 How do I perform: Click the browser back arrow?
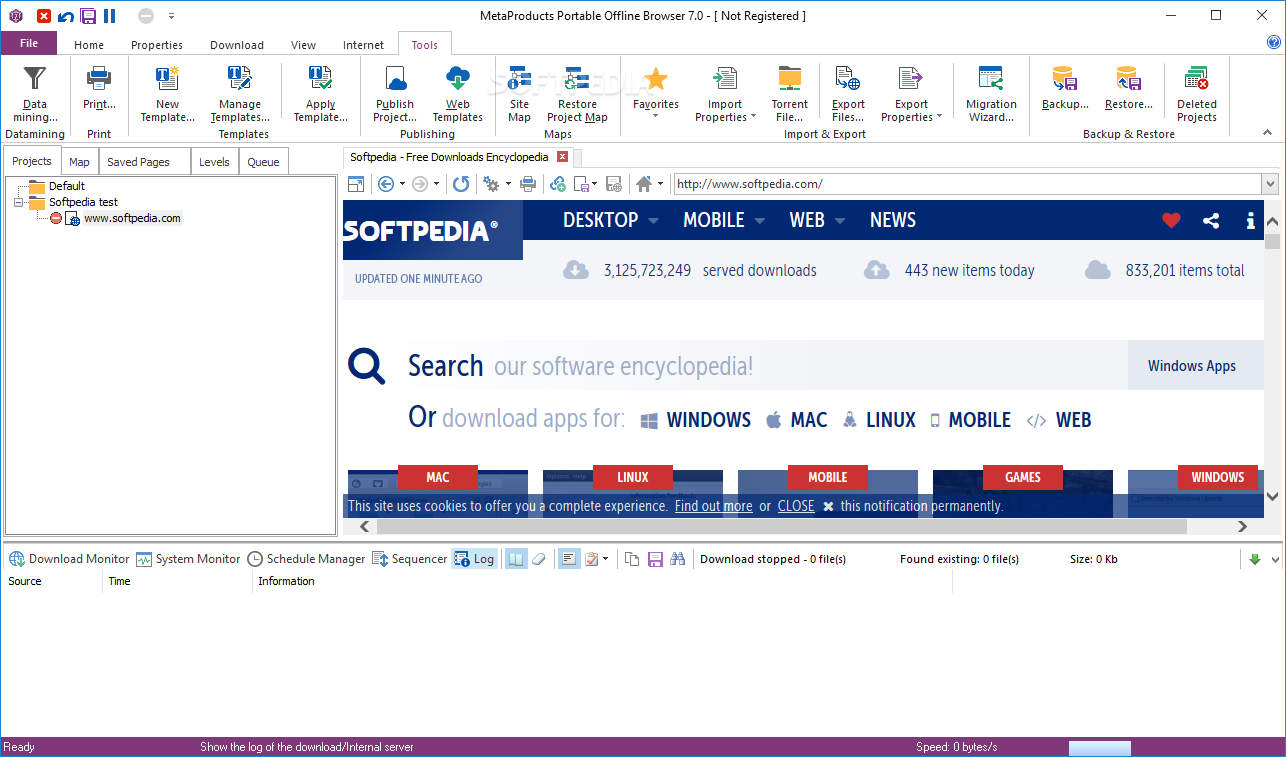(386, 184)
